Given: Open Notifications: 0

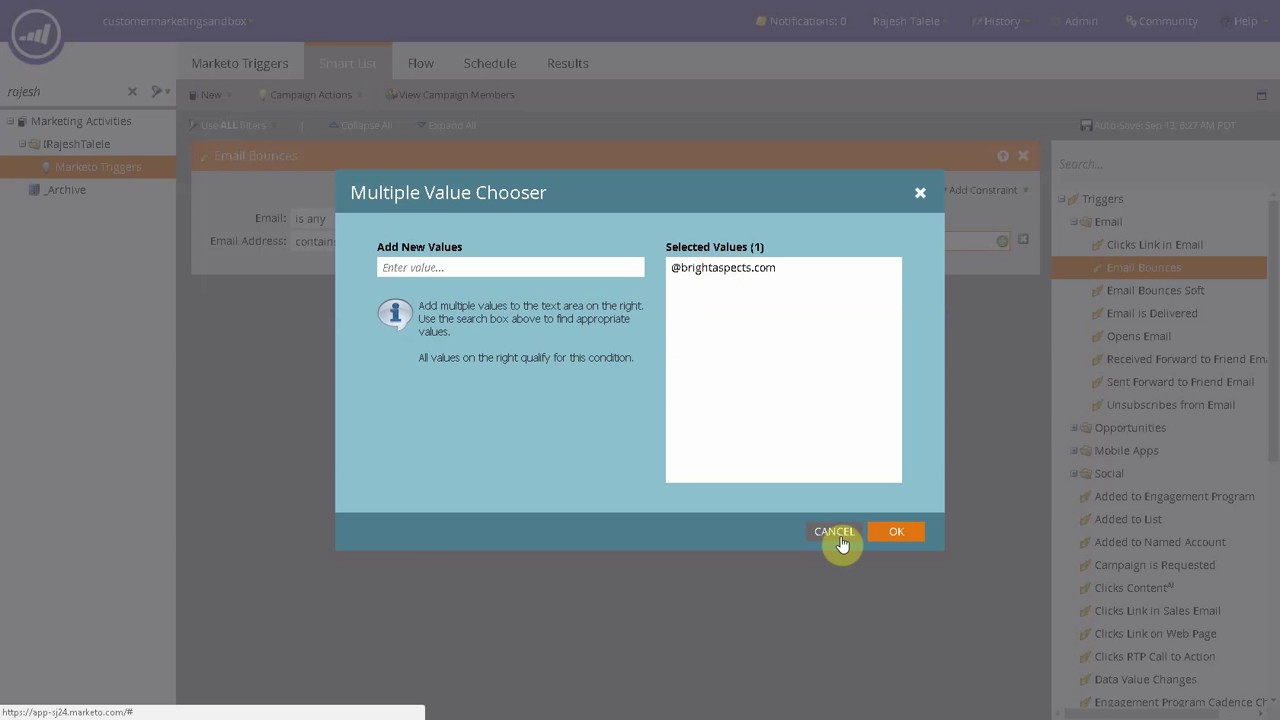Looking at the screenshot, I should point(801,21).
